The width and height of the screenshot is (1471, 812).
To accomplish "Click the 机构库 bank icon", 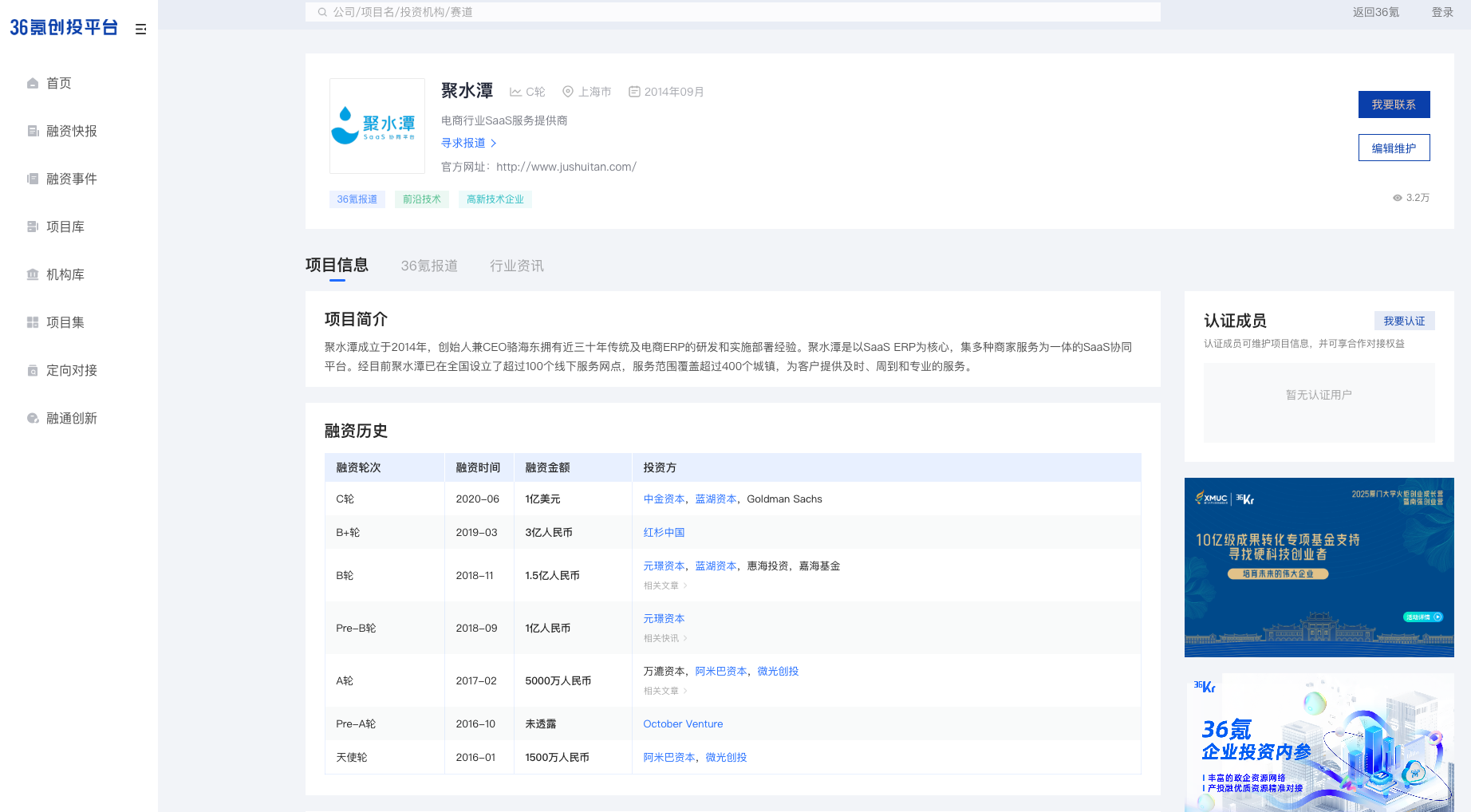I will point(33,274).
